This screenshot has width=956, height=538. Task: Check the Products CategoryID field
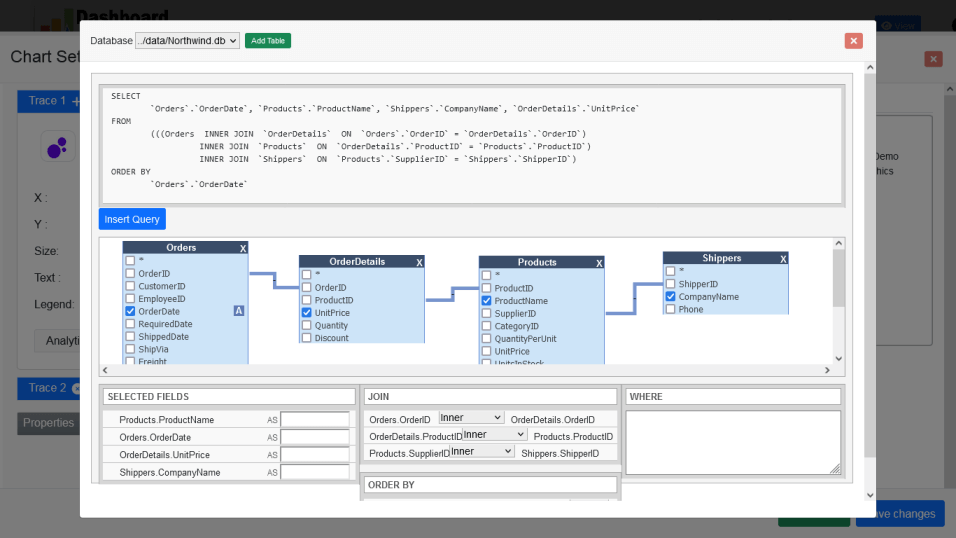[x=487, y=326]
